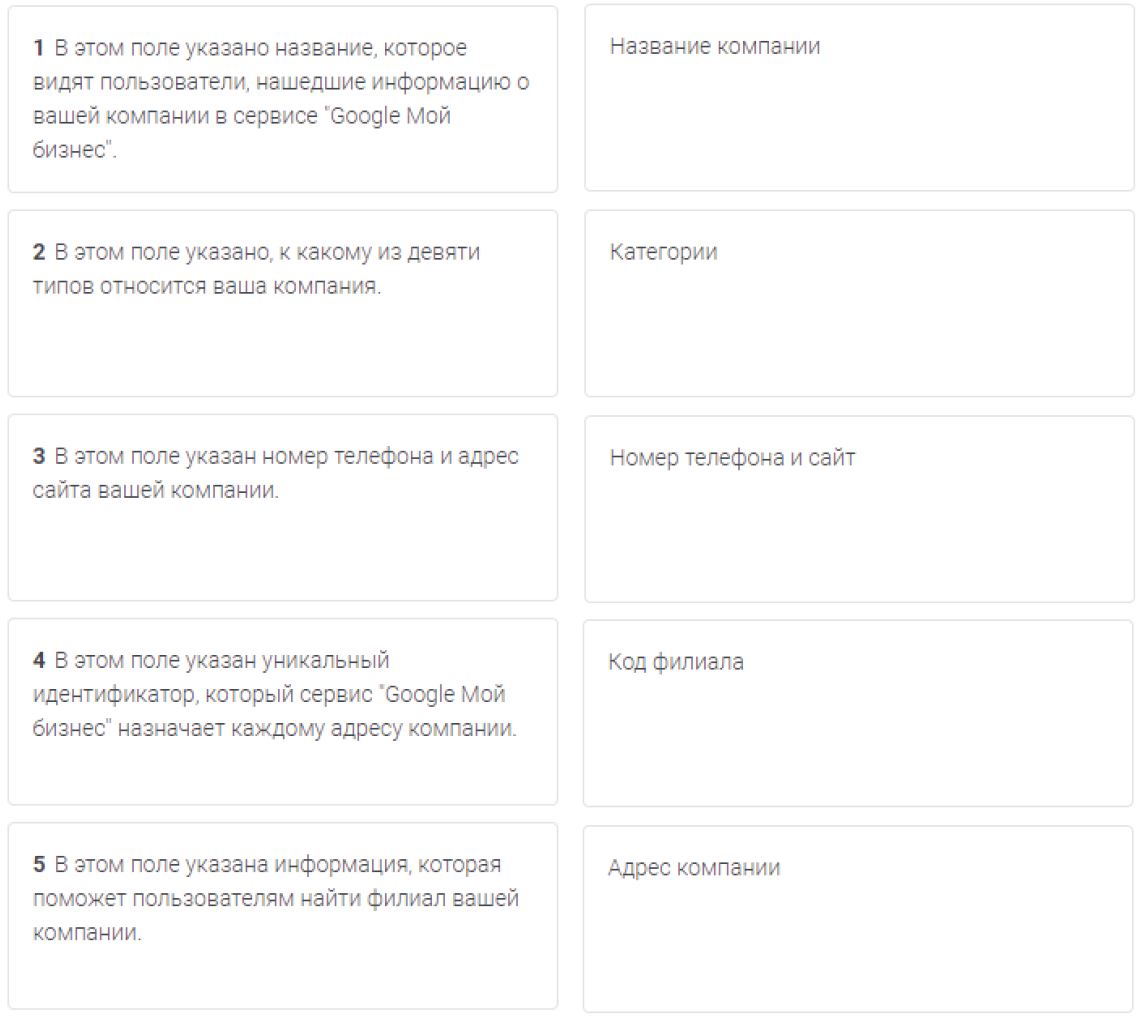Click the bold number 3 label
1141x1022 pixels.
tap(39, 456)
